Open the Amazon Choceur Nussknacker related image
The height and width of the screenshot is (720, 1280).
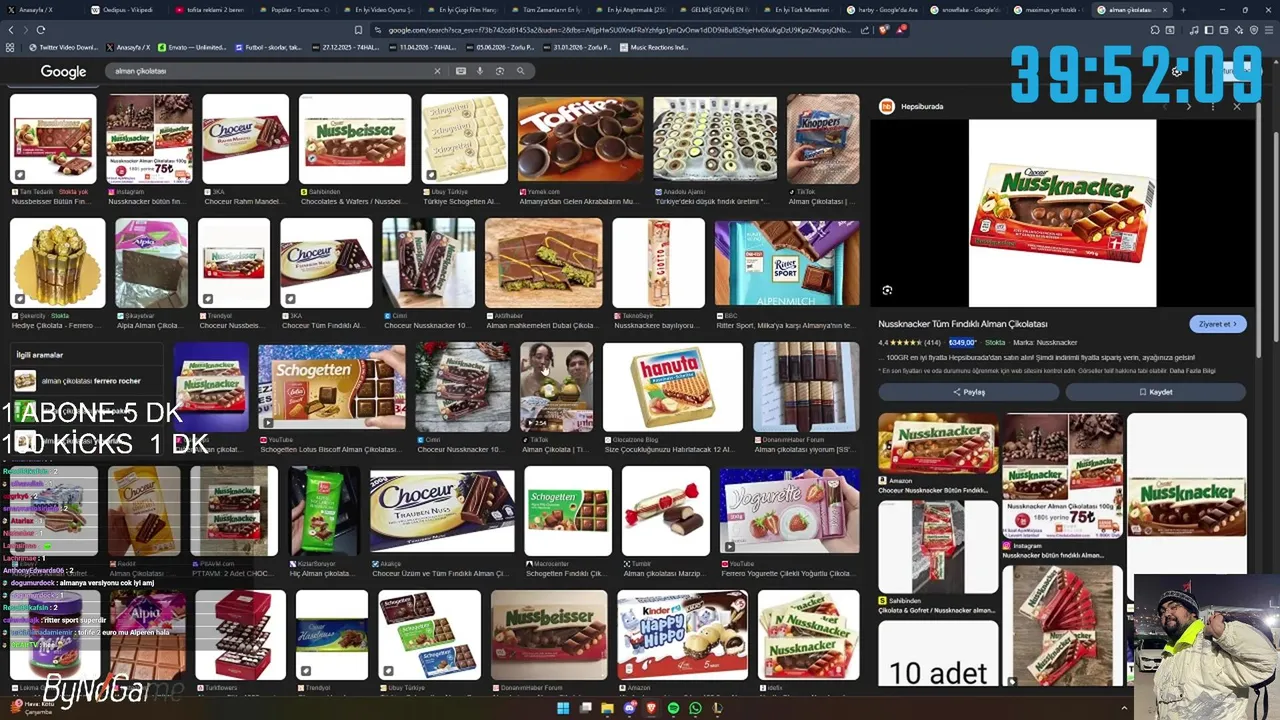point(938,443)
